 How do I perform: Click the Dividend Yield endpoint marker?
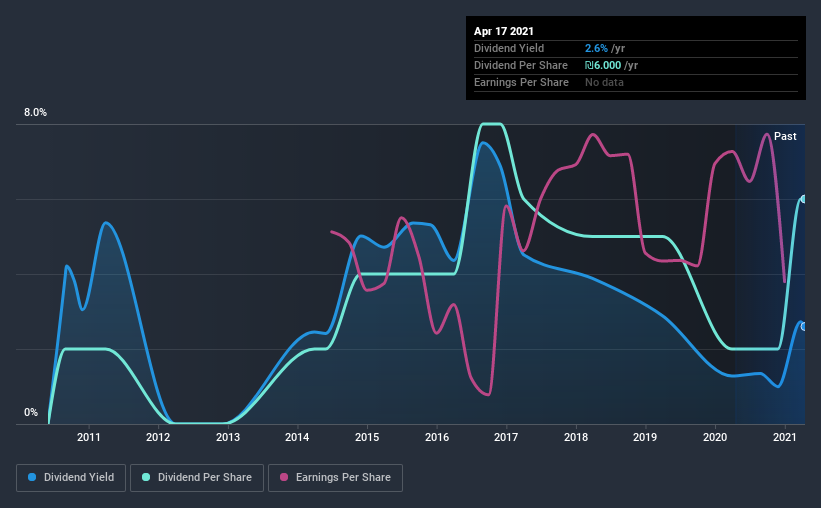(803, 326)
